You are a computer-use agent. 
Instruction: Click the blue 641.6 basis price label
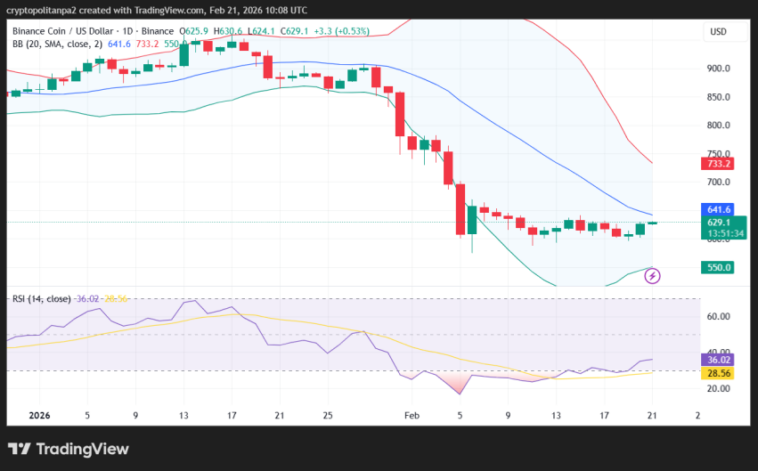pos(721,209)
